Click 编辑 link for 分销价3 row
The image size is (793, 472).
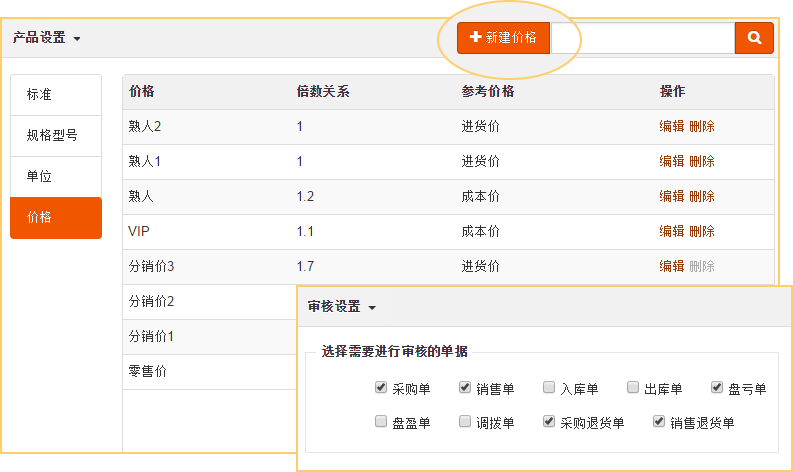tap(671, 266)
